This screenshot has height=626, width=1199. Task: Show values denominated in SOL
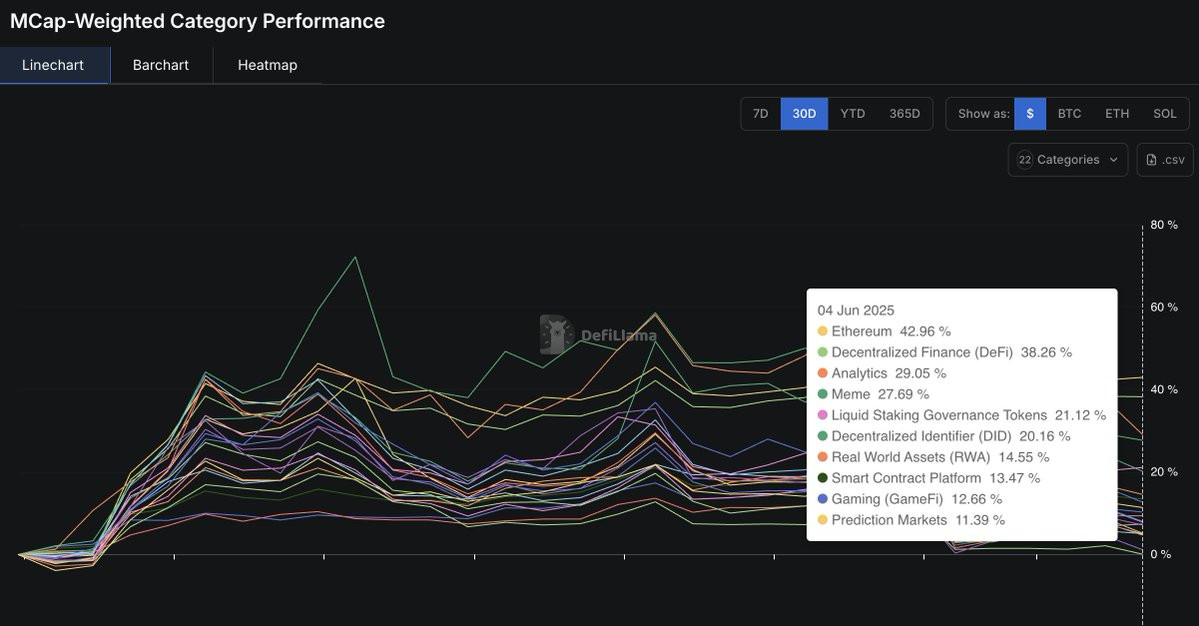[1165, 114]
